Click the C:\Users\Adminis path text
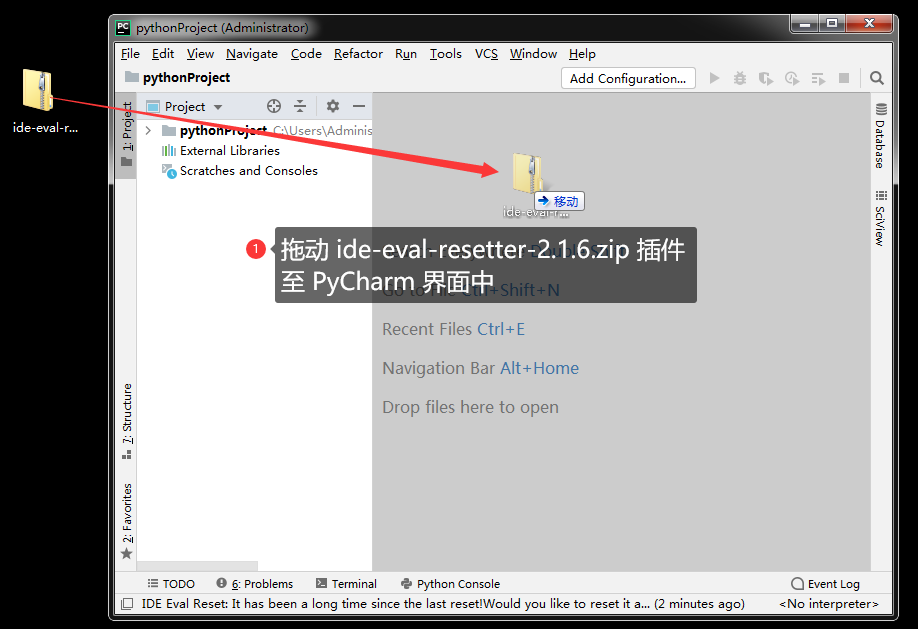Screen dimensions: 918x629 (x=323, y=130)
